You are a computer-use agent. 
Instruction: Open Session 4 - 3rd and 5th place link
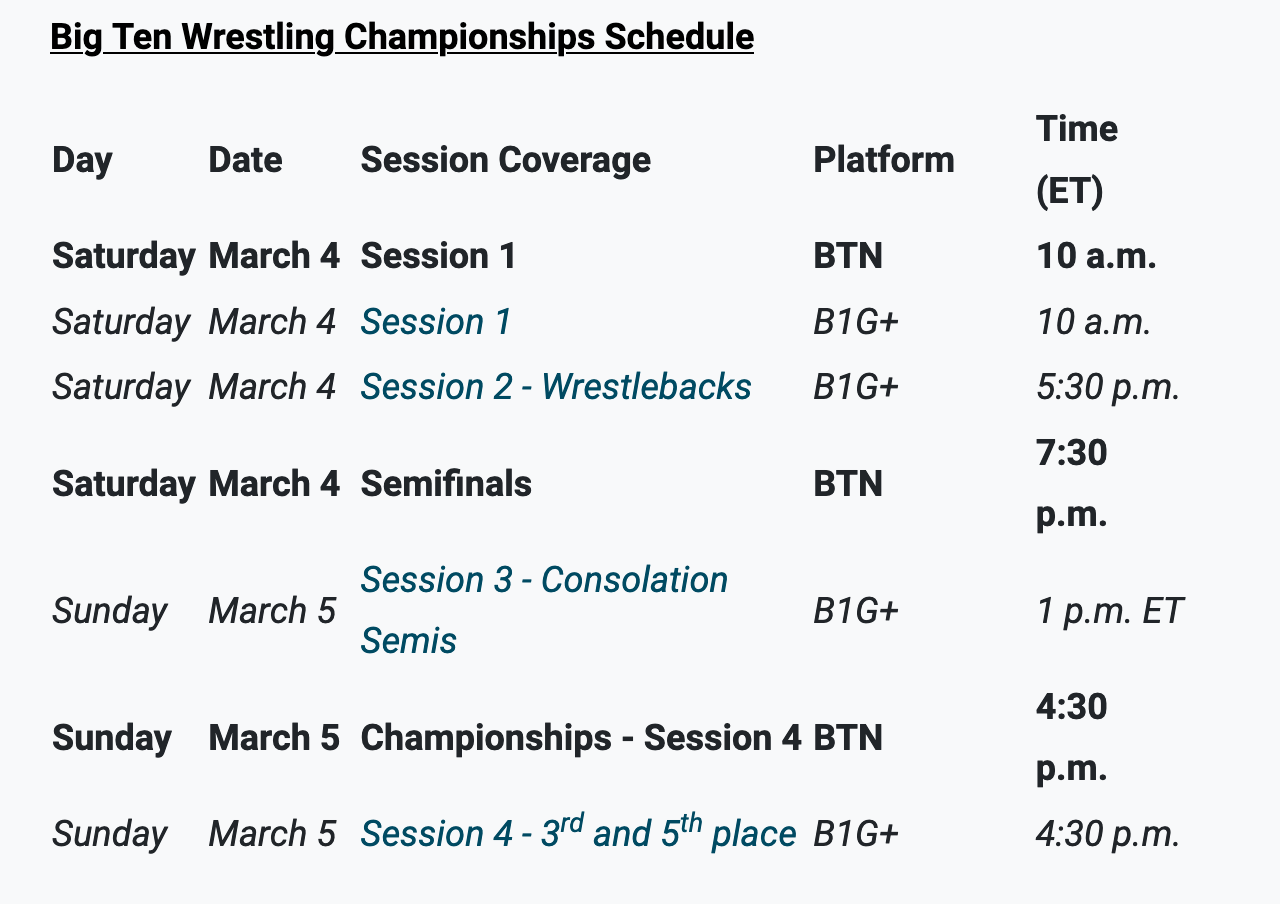click(x=578, y=834)
